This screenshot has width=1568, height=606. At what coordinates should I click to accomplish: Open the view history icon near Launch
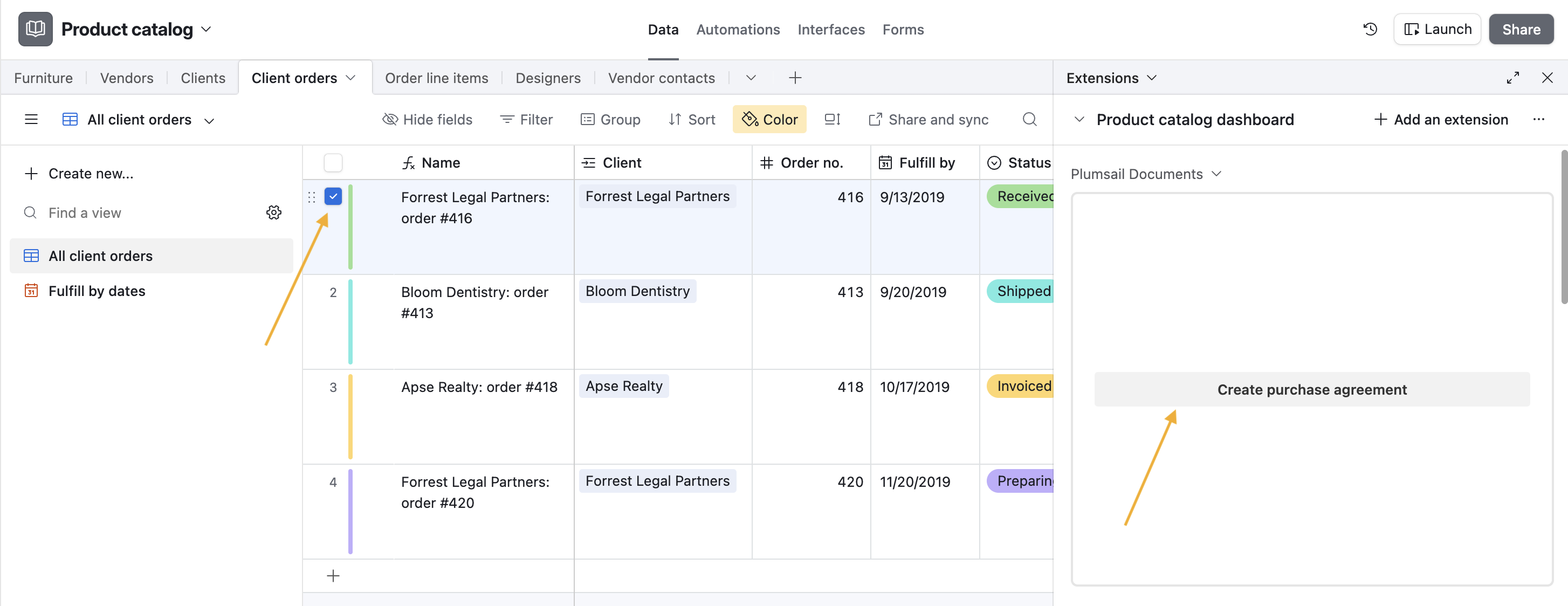coord(1370,29)
